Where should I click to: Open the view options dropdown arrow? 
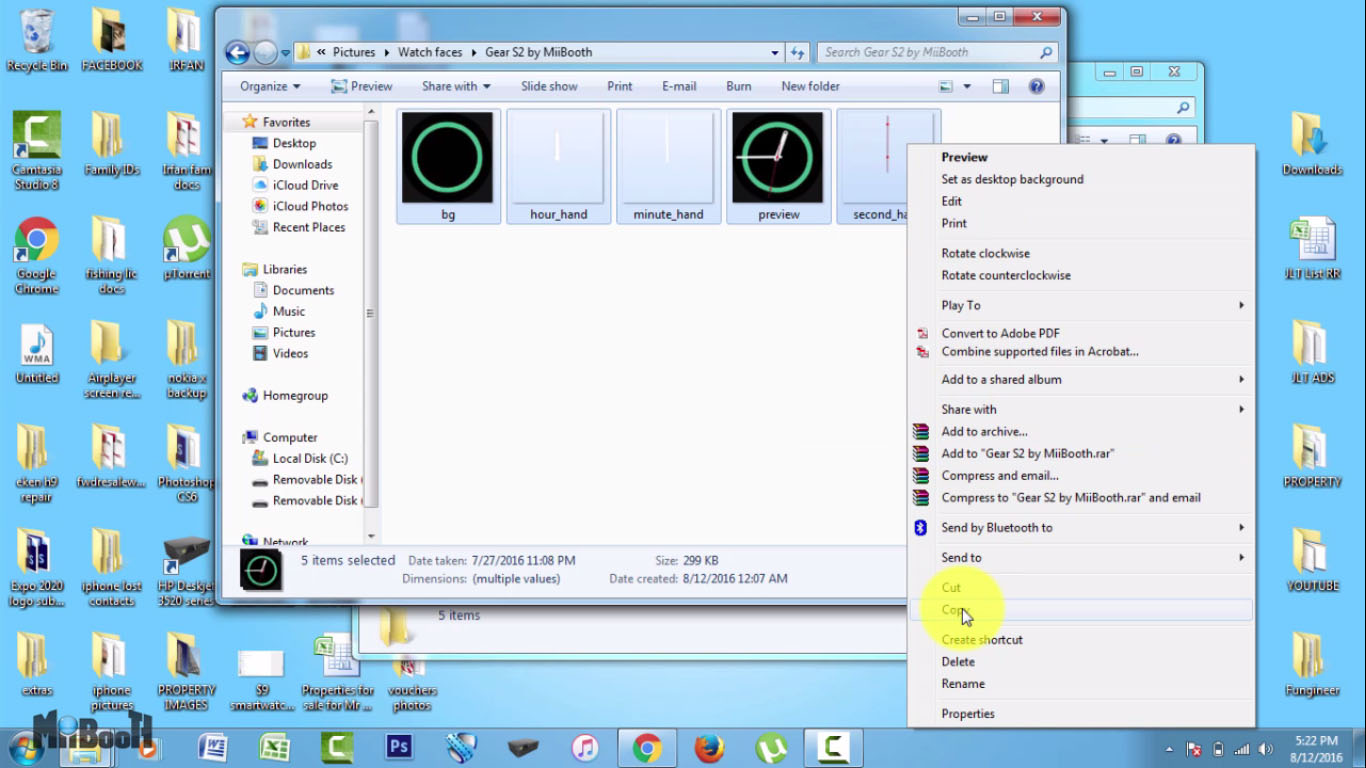967,86
